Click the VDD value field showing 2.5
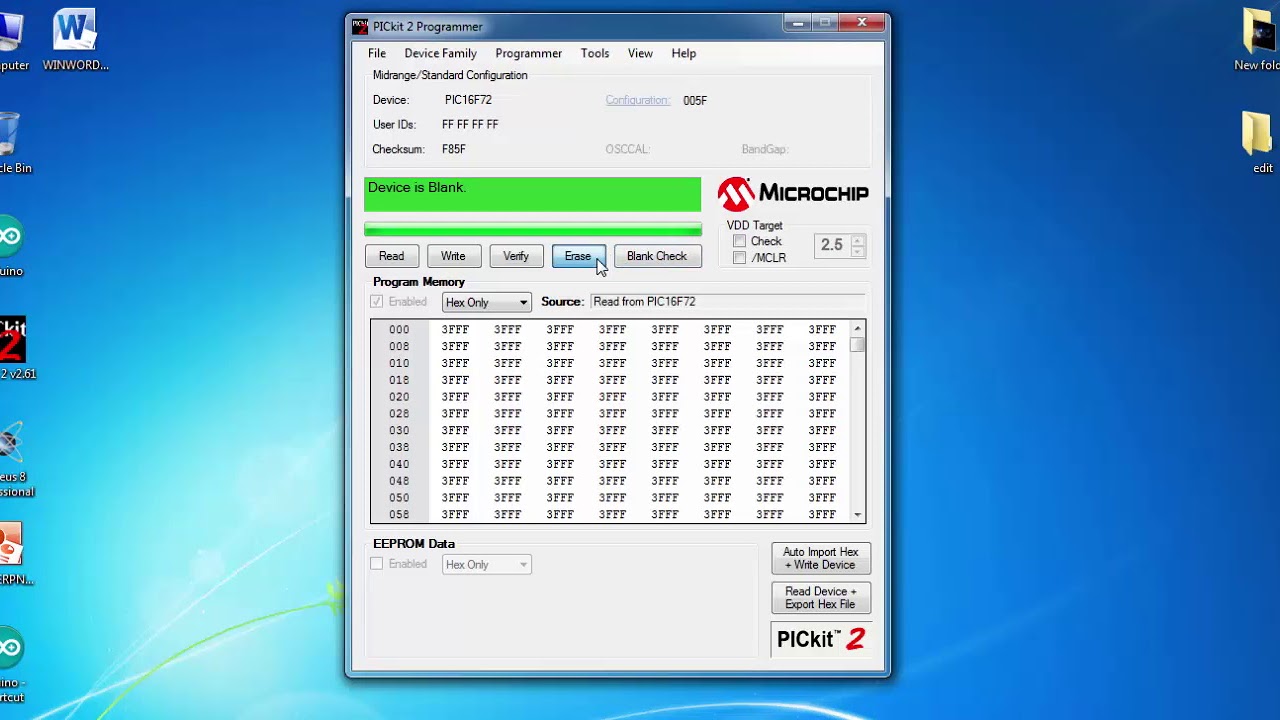The height and width of the screenshot is (720, 1280). tap(832, 245)
